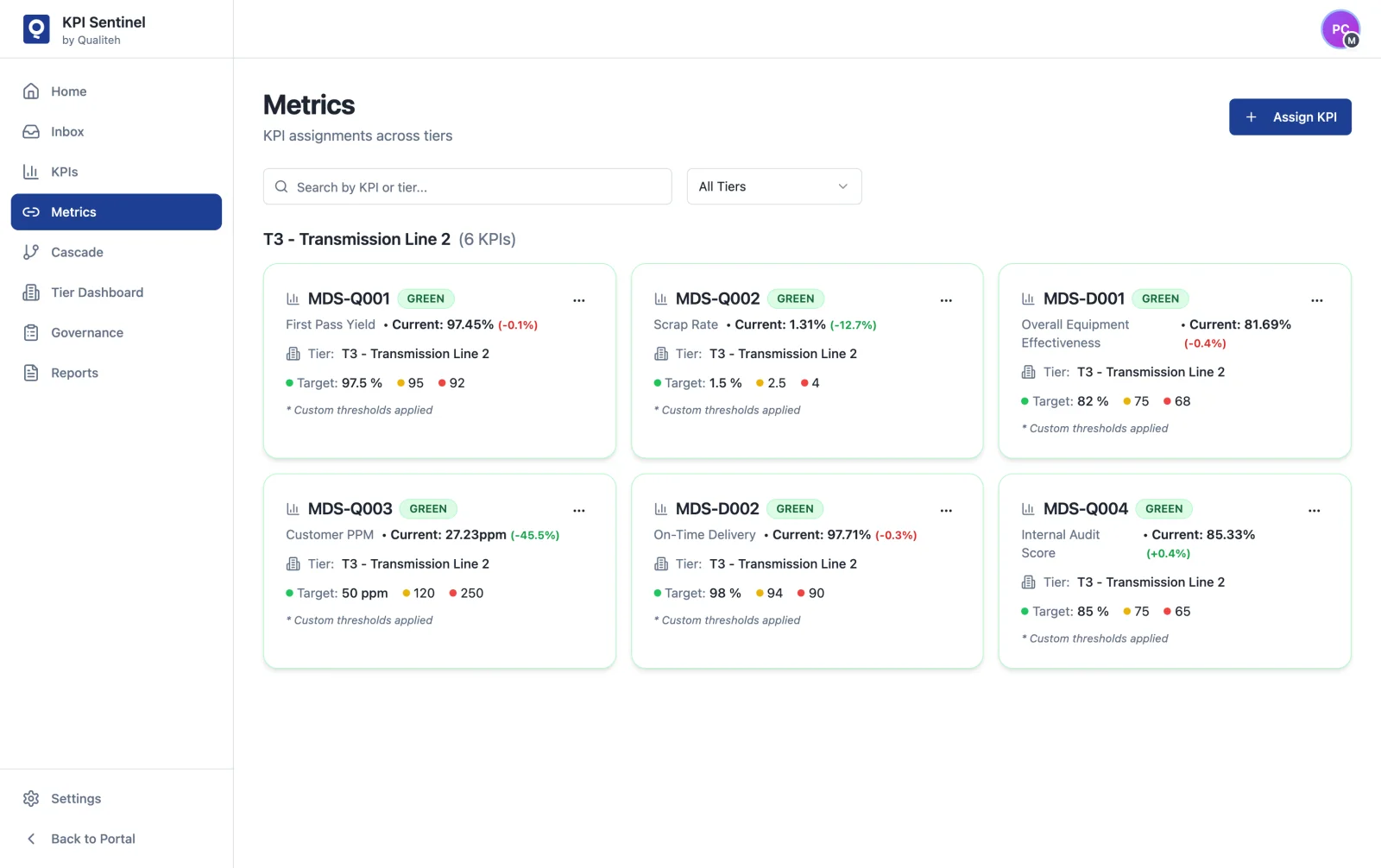Image resolution: width=1381 pixels, height=868 pixels.
Task: Open the MDS-Q003 card title
Action: coord(350,509)
